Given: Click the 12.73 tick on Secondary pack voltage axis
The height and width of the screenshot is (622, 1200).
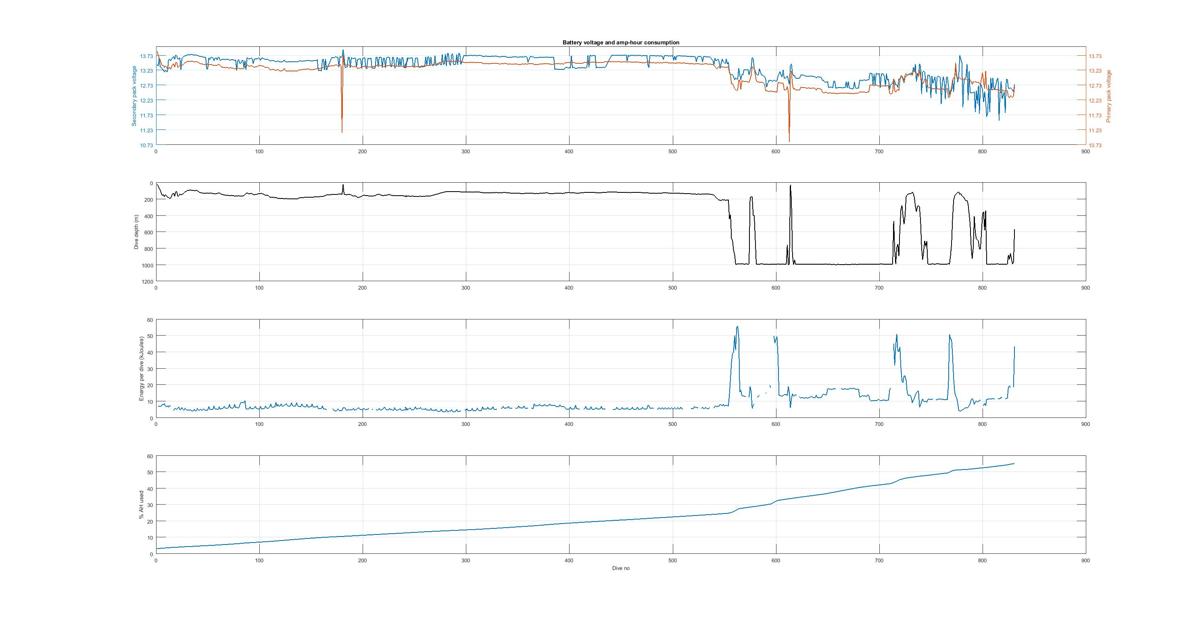Looking at the screenshot, I should [146, 86].
